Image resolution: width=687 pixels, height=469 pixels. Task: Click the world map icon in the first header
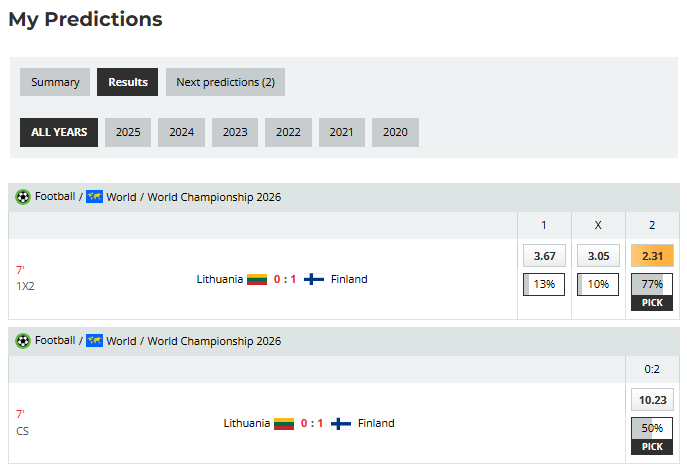pyautogui.click(x=94, y=197)
